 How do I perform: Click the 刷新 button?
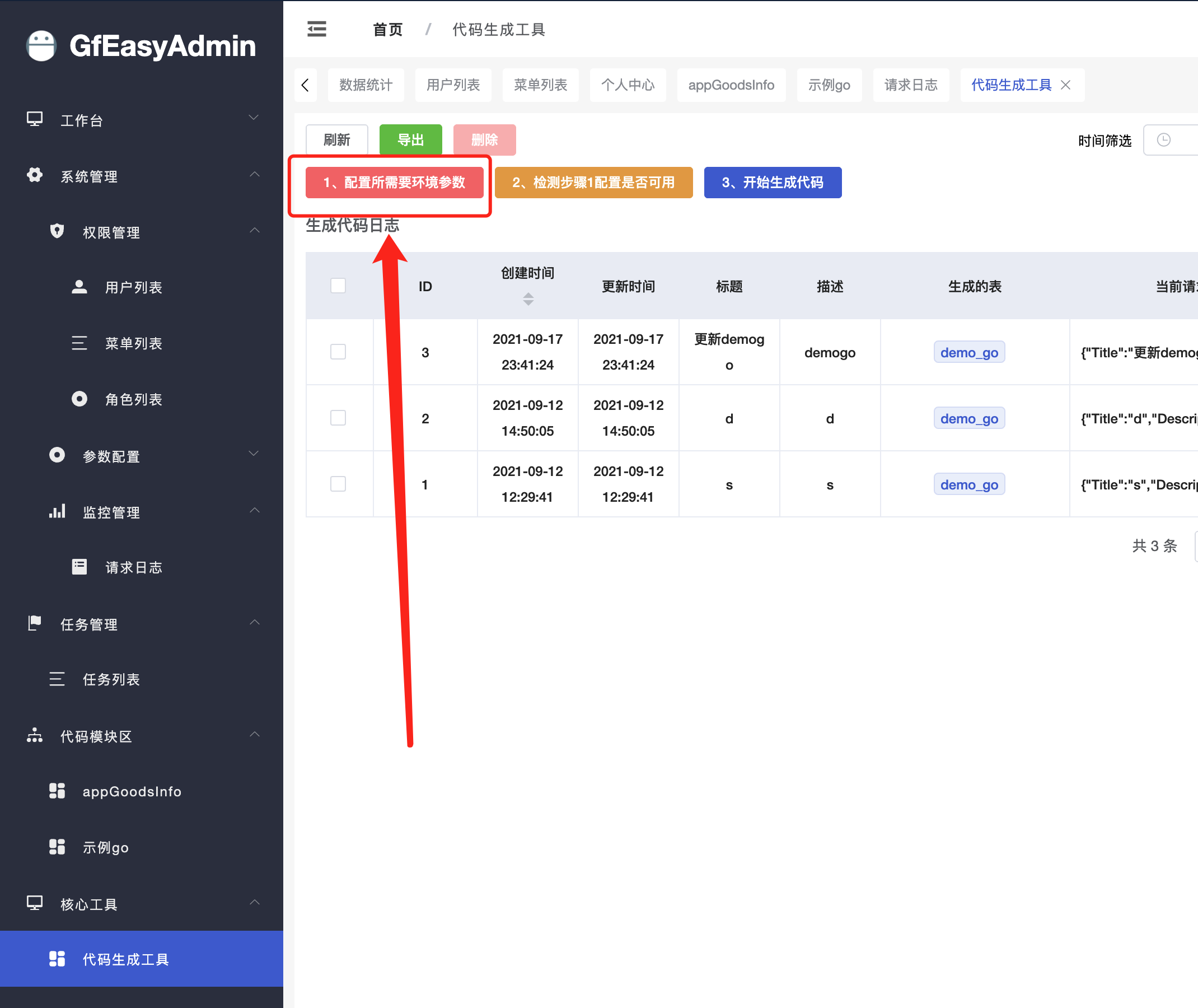click(x=337, y=140)
